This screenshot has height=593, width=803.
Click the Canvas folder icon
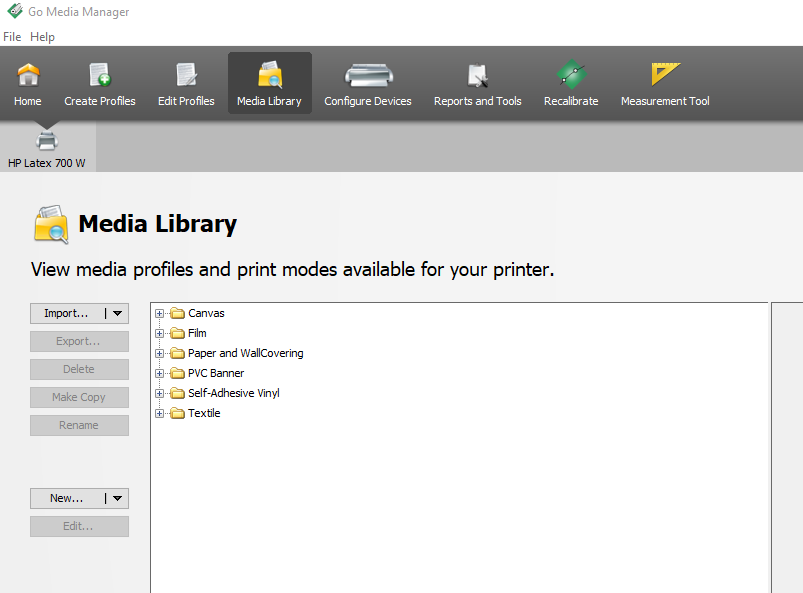177,313
